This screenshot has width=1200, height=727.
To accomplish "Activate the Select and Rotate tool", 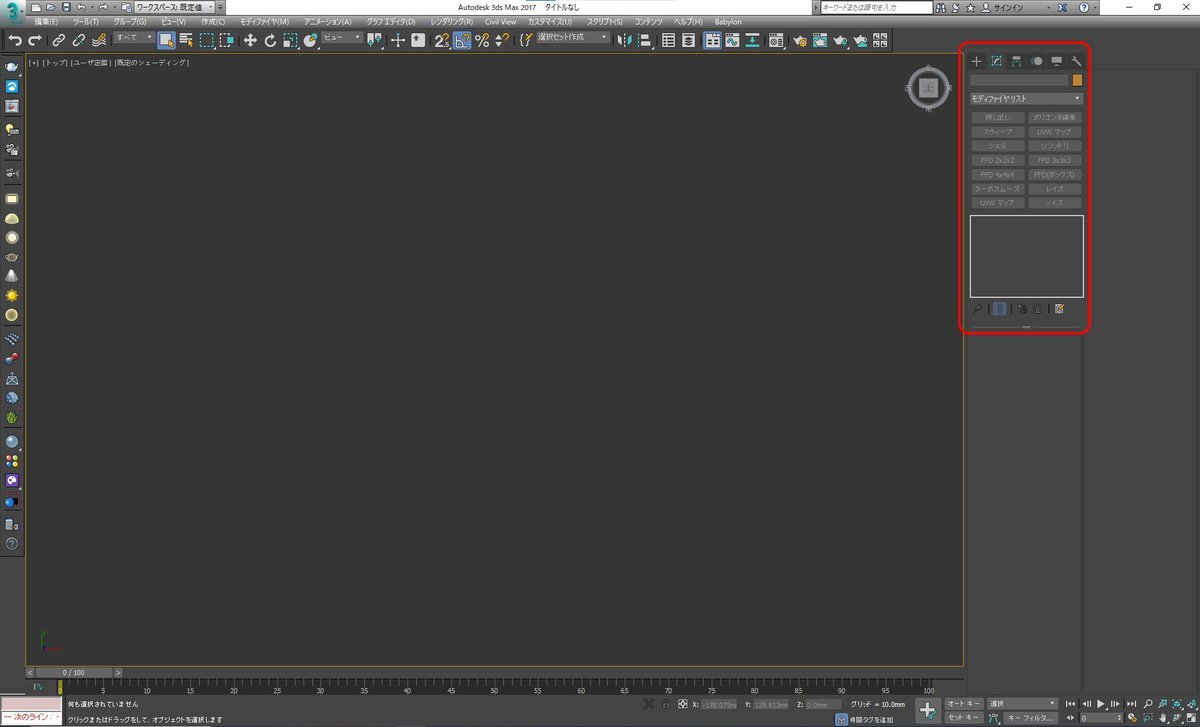I will point(270,41).
